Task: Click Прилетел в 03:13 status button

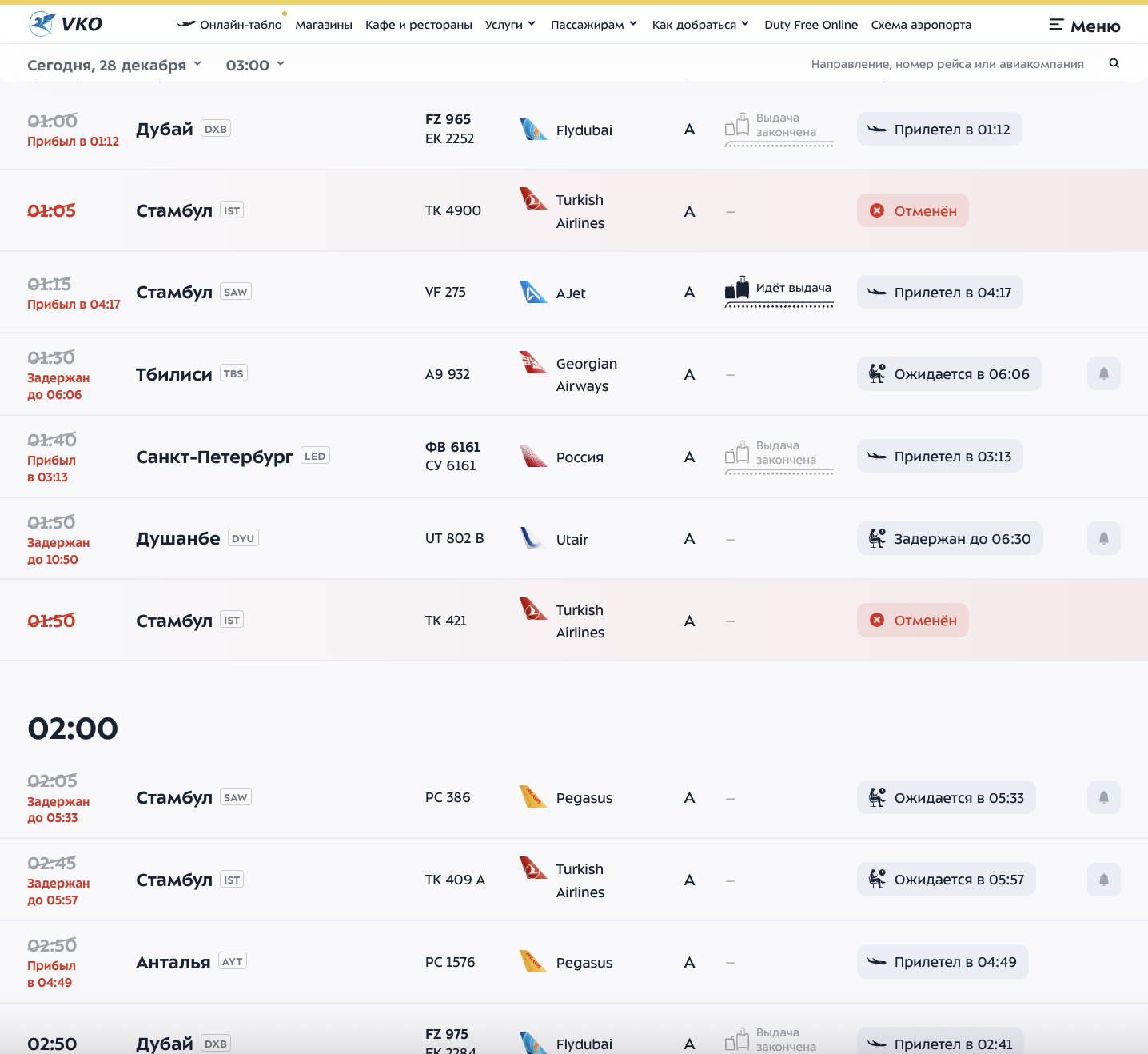Action: pyautogui.click(x=939, y=457)
